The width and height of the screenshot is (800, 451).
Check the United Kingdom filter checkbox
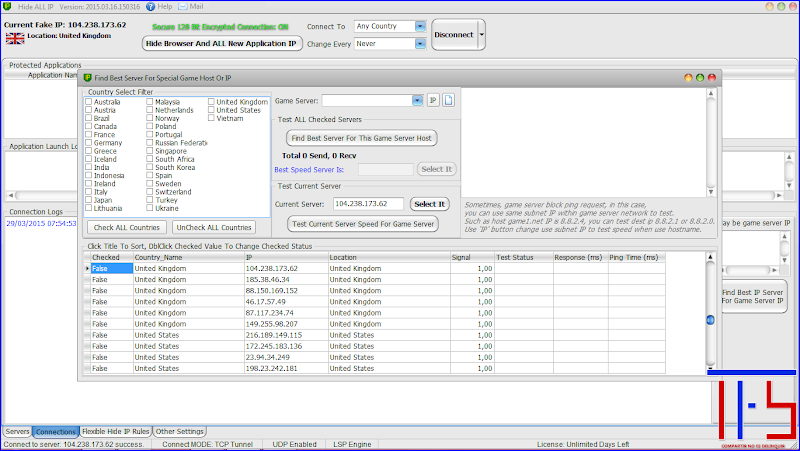(211, 102)
